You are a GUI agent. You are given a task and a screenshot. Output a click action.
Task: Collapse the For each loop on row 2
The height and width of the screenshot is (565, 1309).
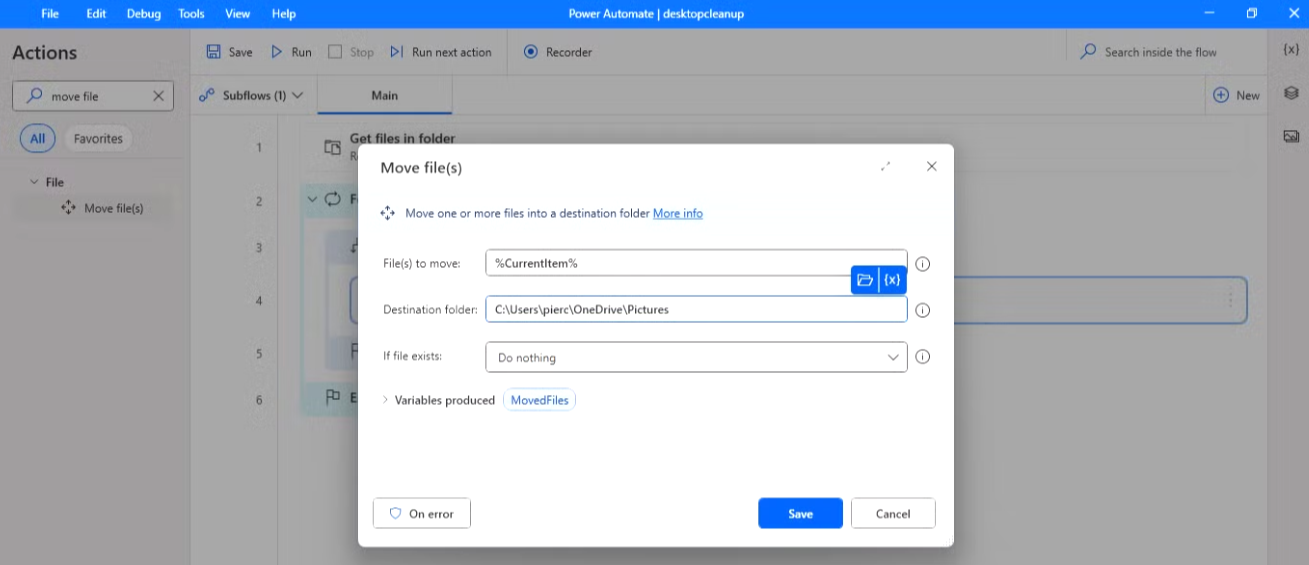(312, 199)
